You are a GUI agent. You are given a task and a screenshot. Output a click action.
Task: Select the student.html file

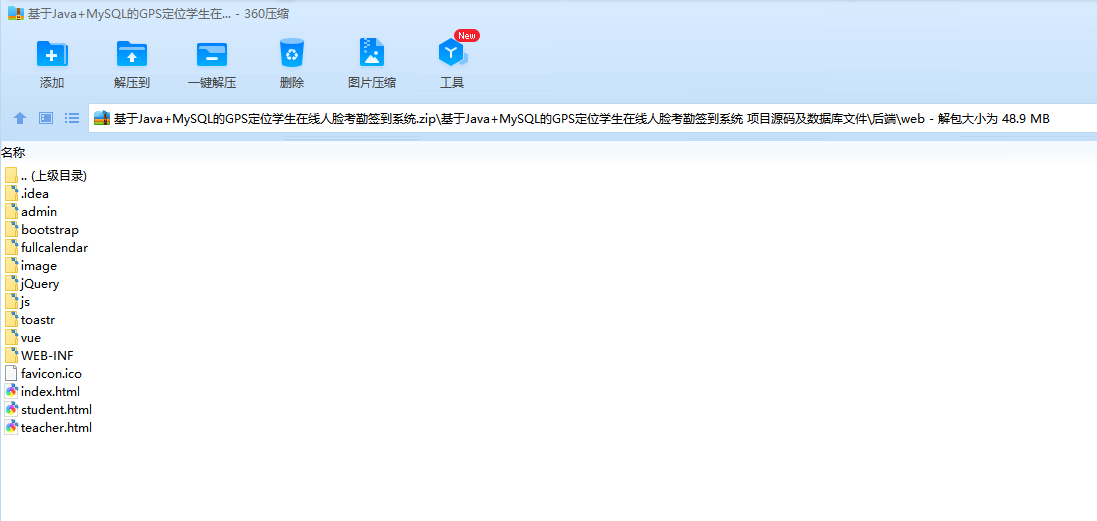(x=48, y=410)
